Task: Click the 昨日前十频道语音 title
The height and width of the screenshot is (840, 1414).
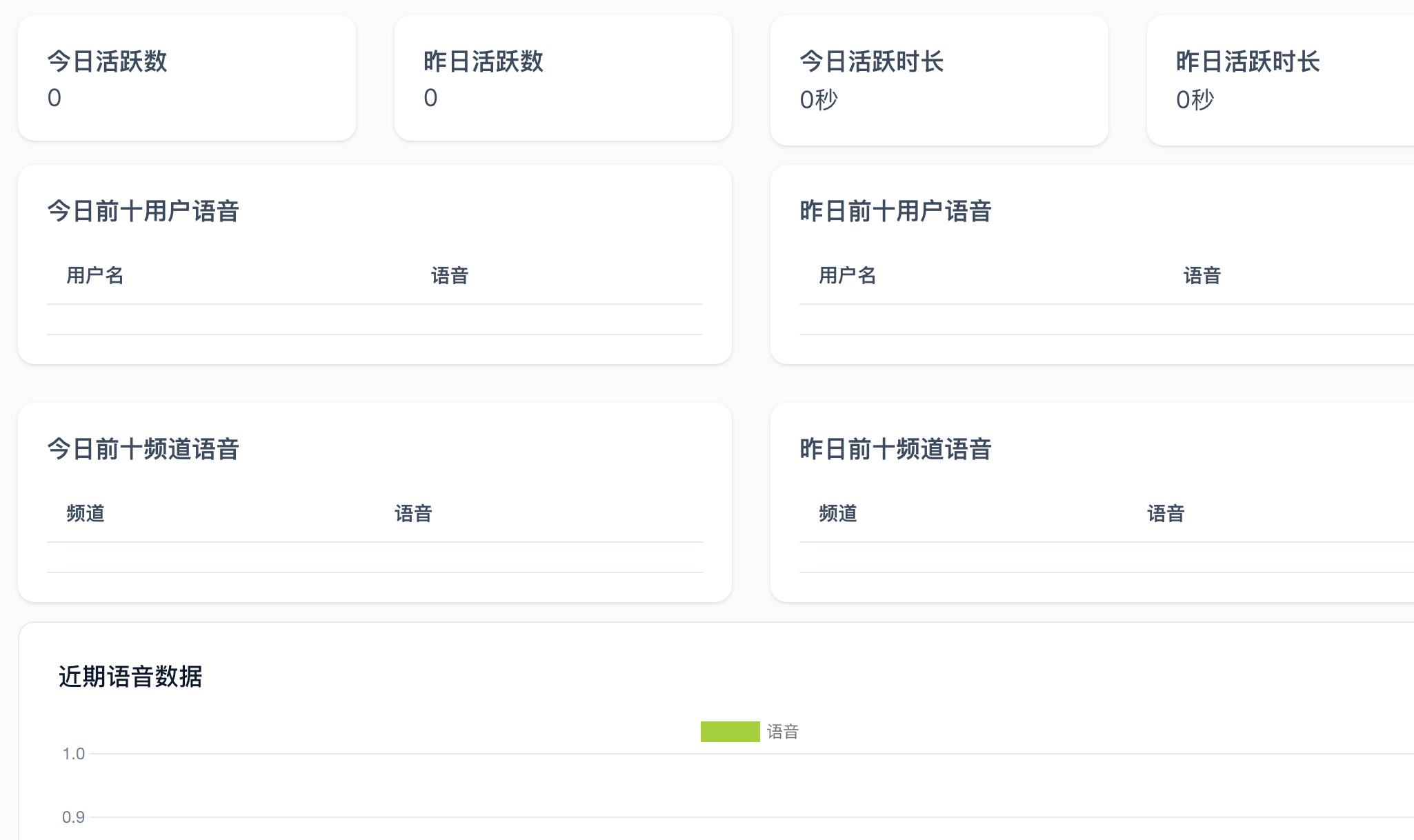Action: pyautogui.click(x=895, y=449)
